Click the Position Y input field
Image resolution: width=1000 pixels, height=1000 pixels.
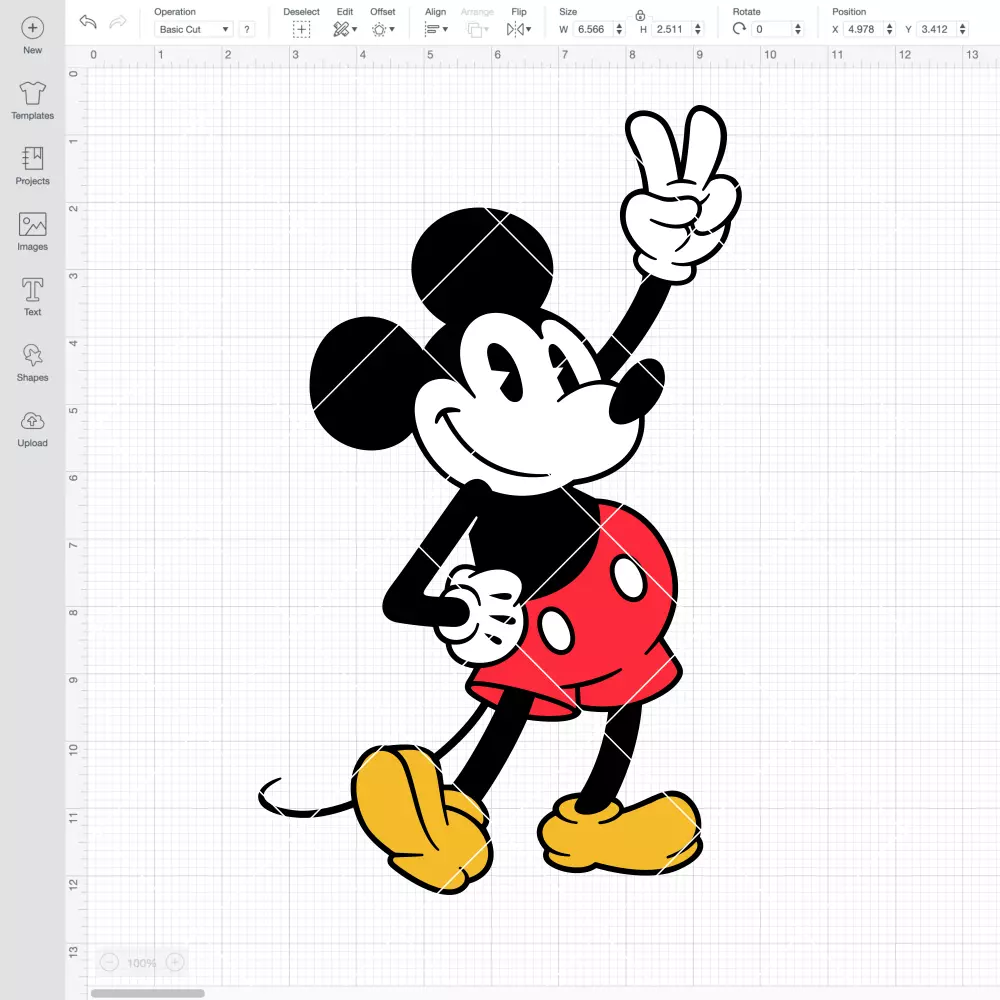click(x=937, y=29)
